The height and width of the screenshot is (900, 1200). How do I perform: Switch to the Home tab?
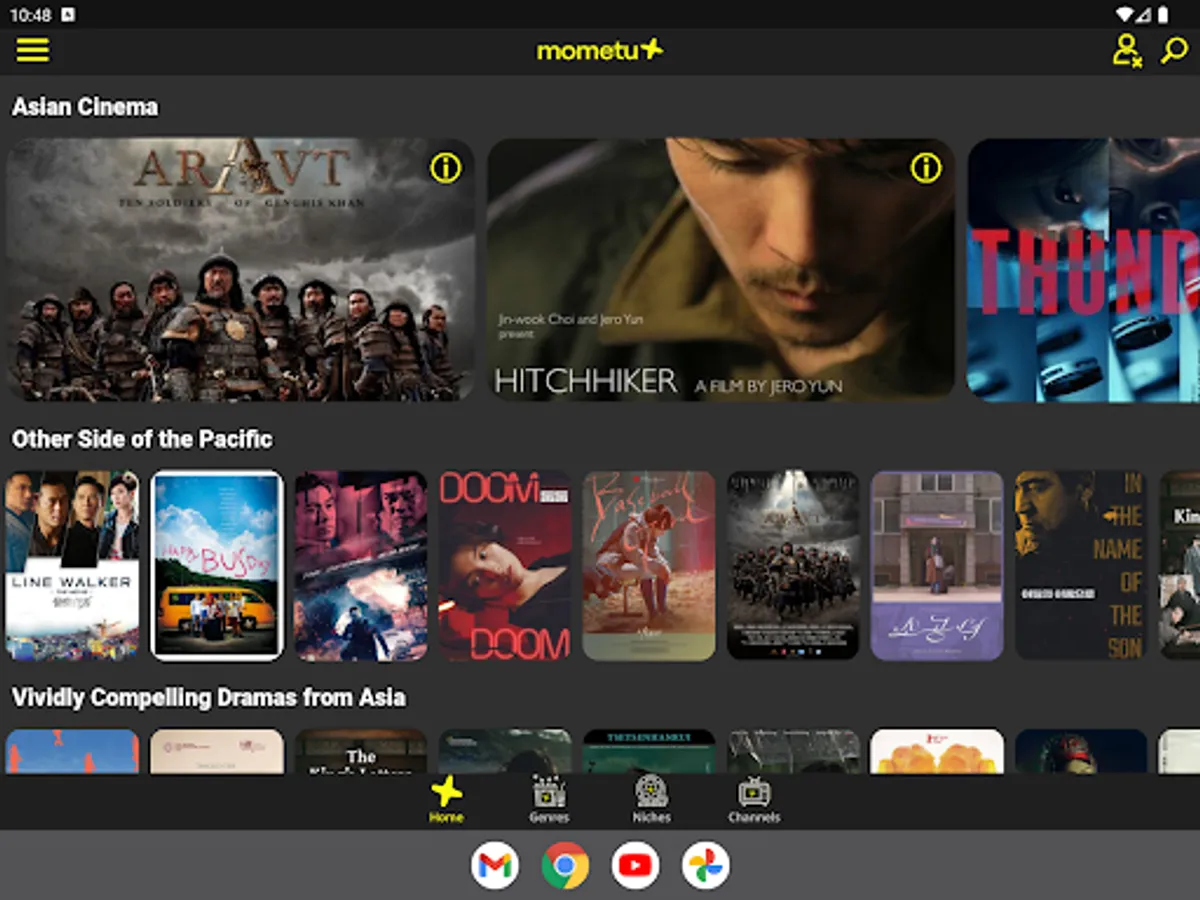446,800
